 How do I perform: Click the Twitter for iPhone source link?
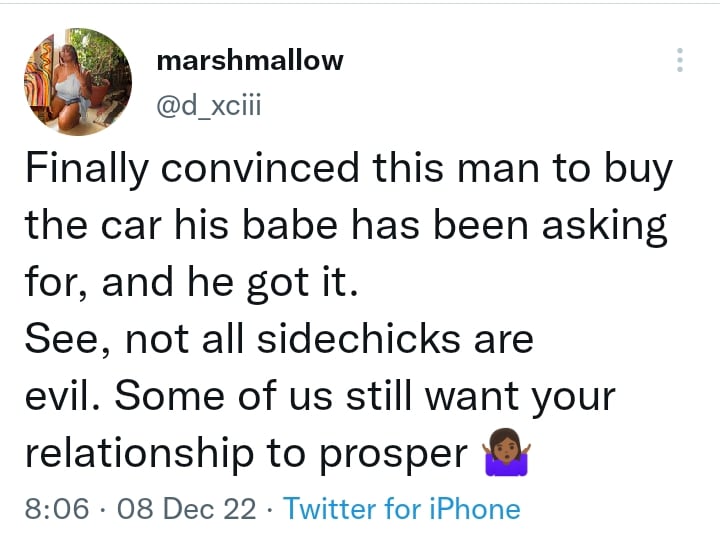(x=402, y=509)
